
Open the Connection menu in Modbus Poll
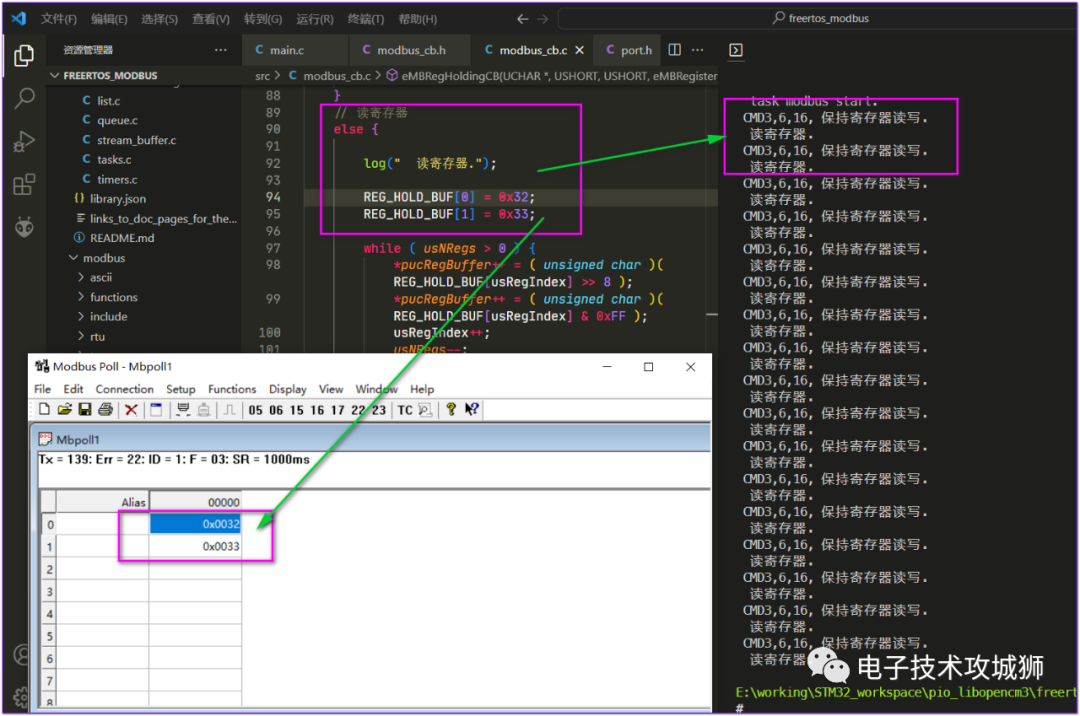(x=124, y=389)
